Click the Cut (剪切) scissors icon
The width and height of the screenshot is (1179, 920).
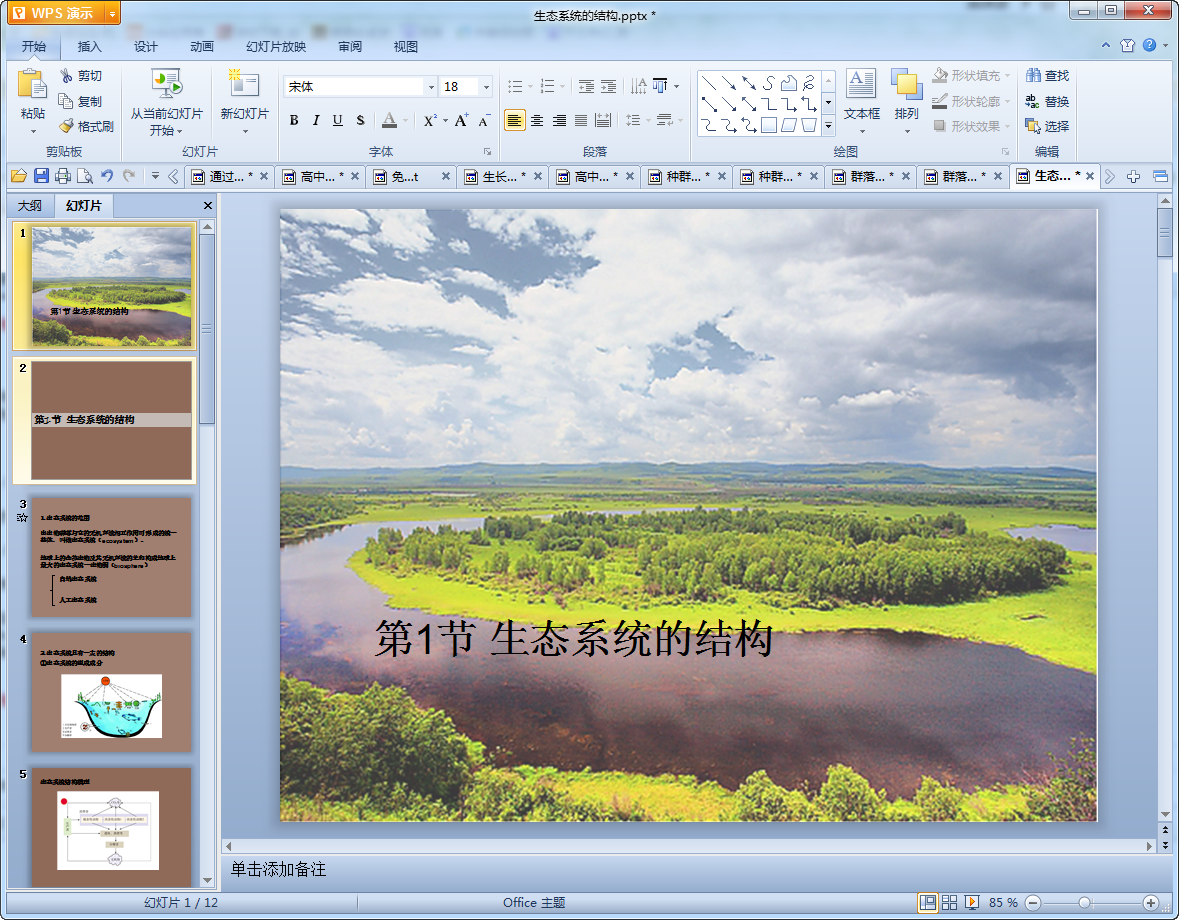tap(67, 76)
